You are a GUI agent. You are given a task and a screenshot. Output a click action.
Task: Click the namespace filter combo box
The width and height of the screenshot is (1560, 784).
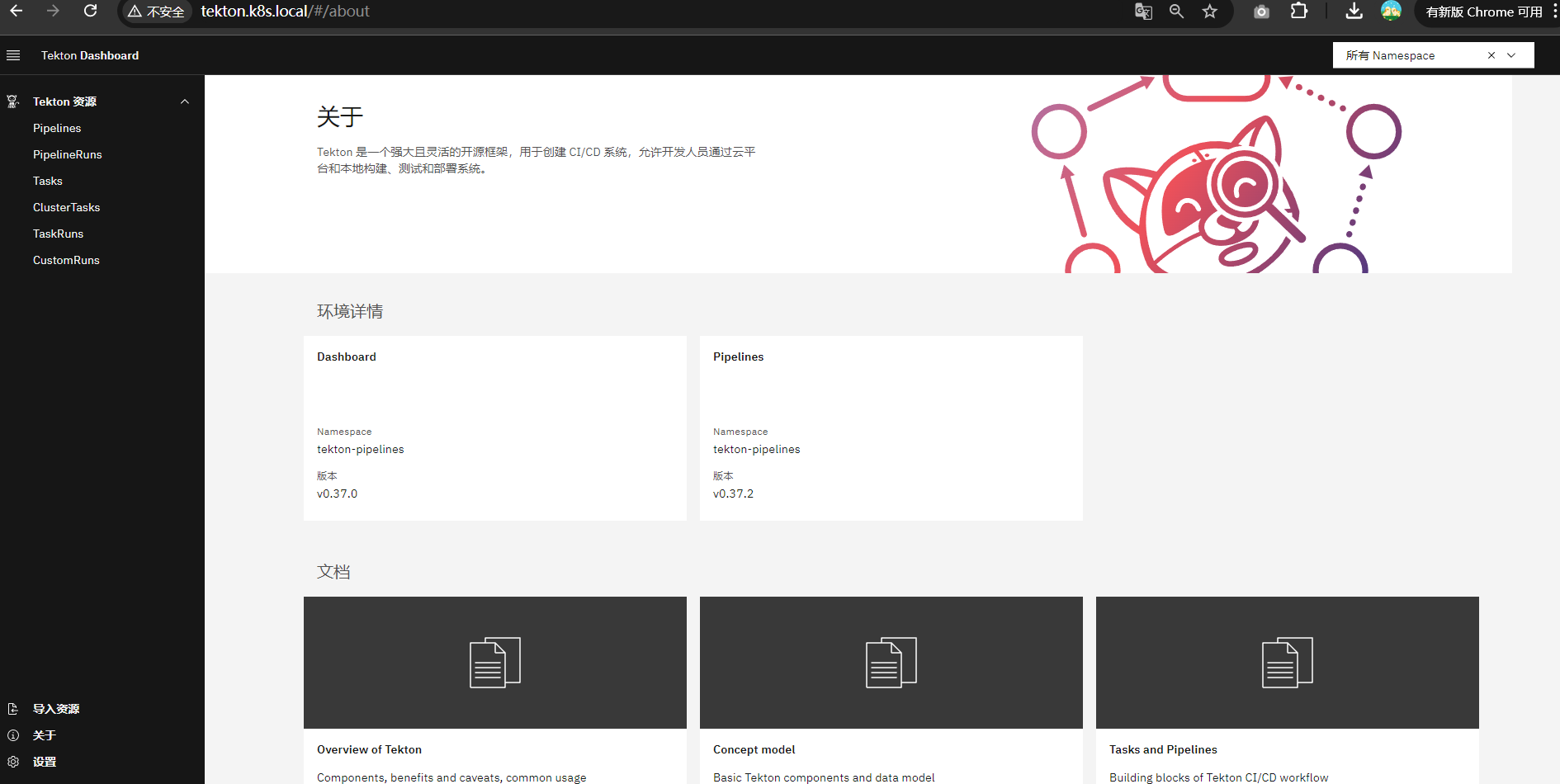(1433, 55)
